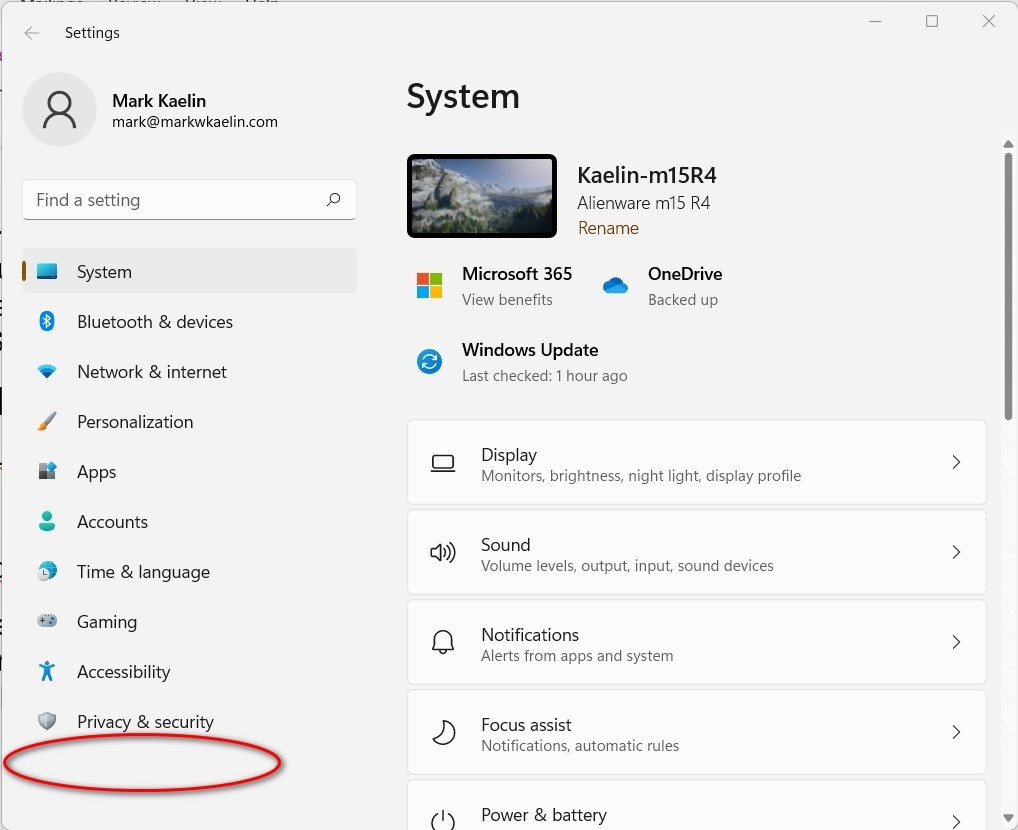This screenshot has width=1018, height=830.
Task: Click the Network & internet Wi-Fi icon
Action: pyautogui.click(x=47, y=371)
